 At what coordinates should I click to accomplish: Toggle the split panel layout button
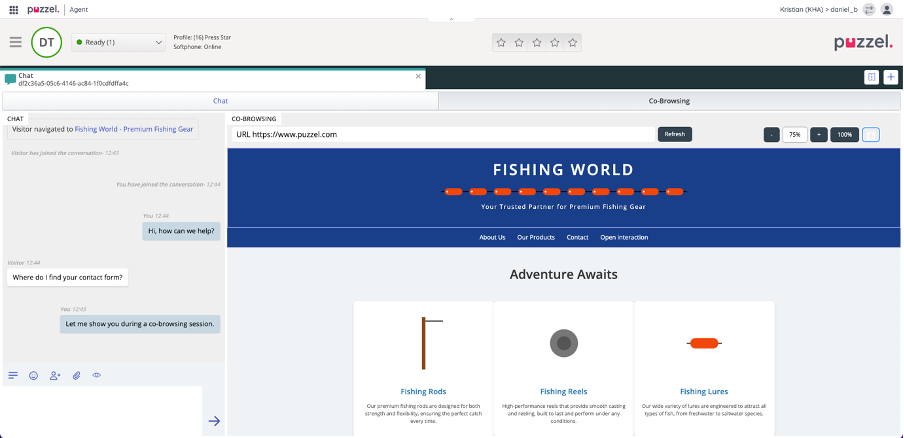coord(871,77)
